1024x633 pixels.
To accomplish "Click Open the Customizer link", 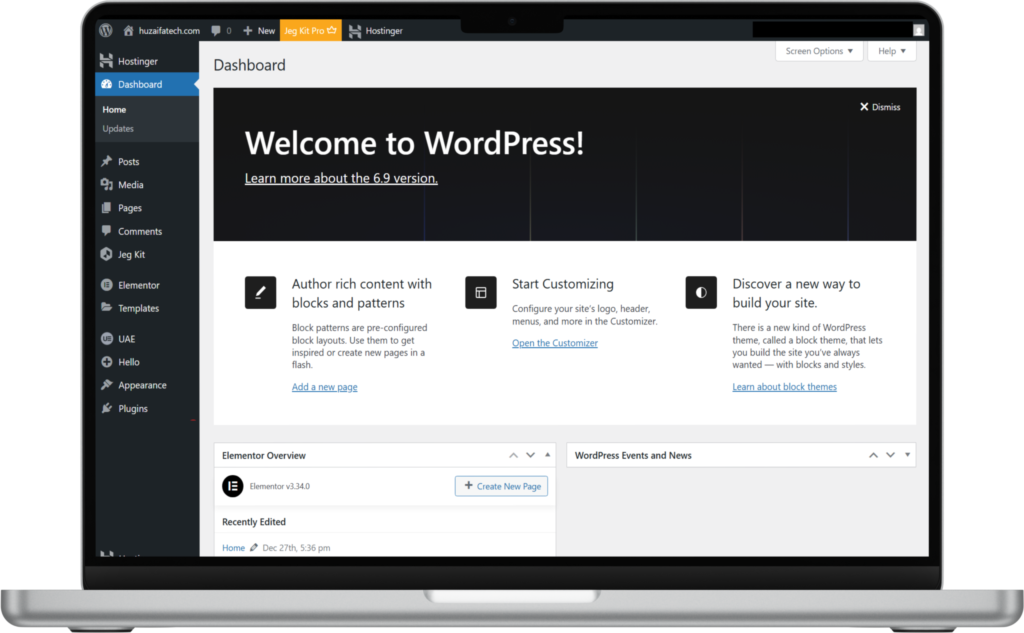I will coord(554,343).
